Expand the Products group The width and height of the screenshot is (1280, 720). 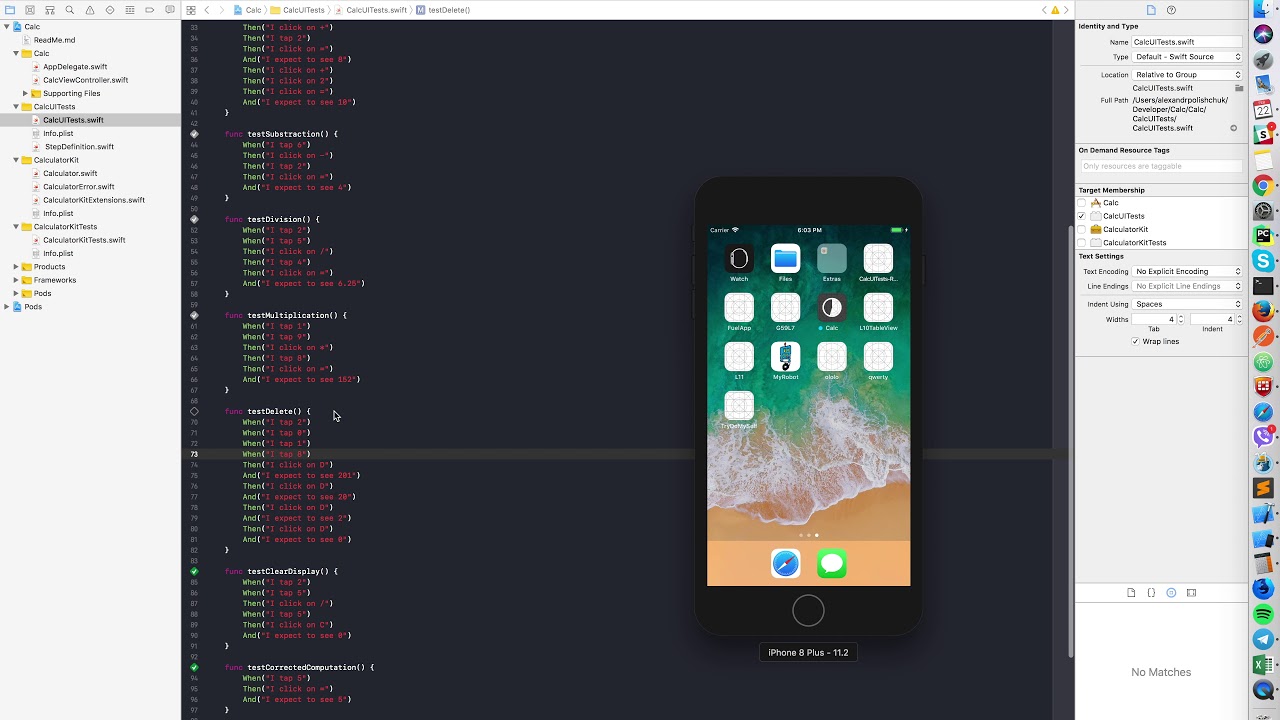pos(16,267)
